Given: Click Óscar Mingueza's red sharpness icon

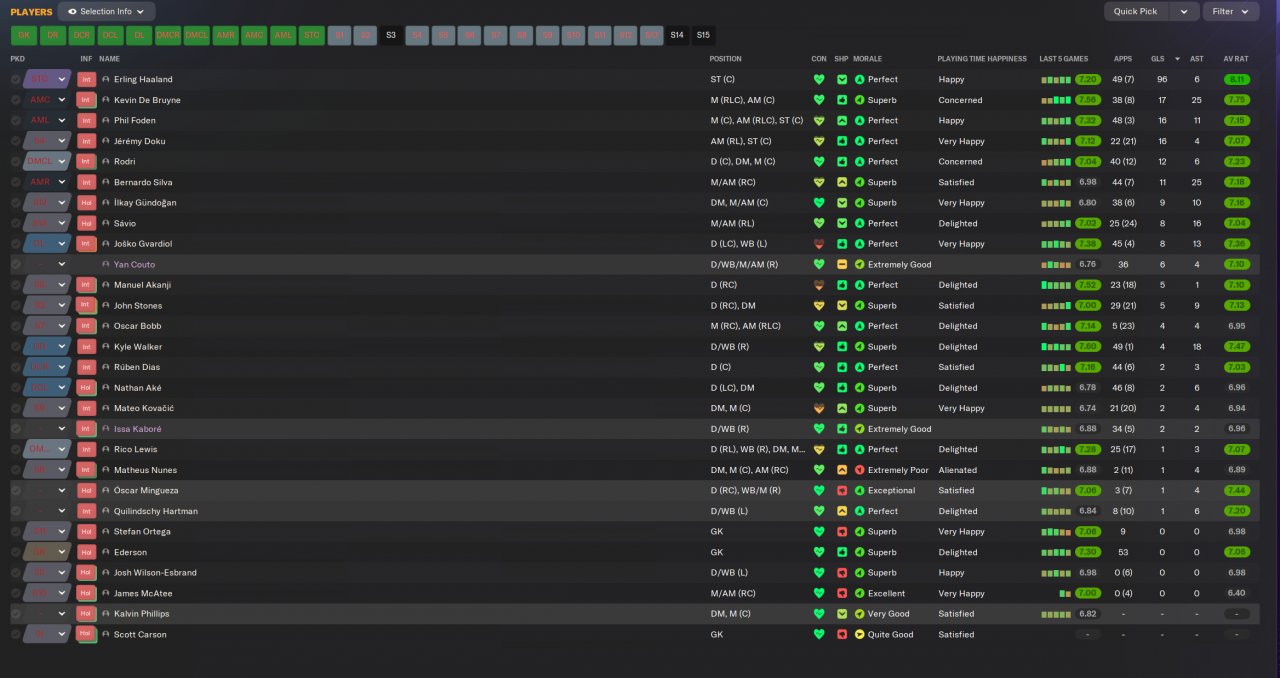Looking at the screenshot, I should (842, 490).
